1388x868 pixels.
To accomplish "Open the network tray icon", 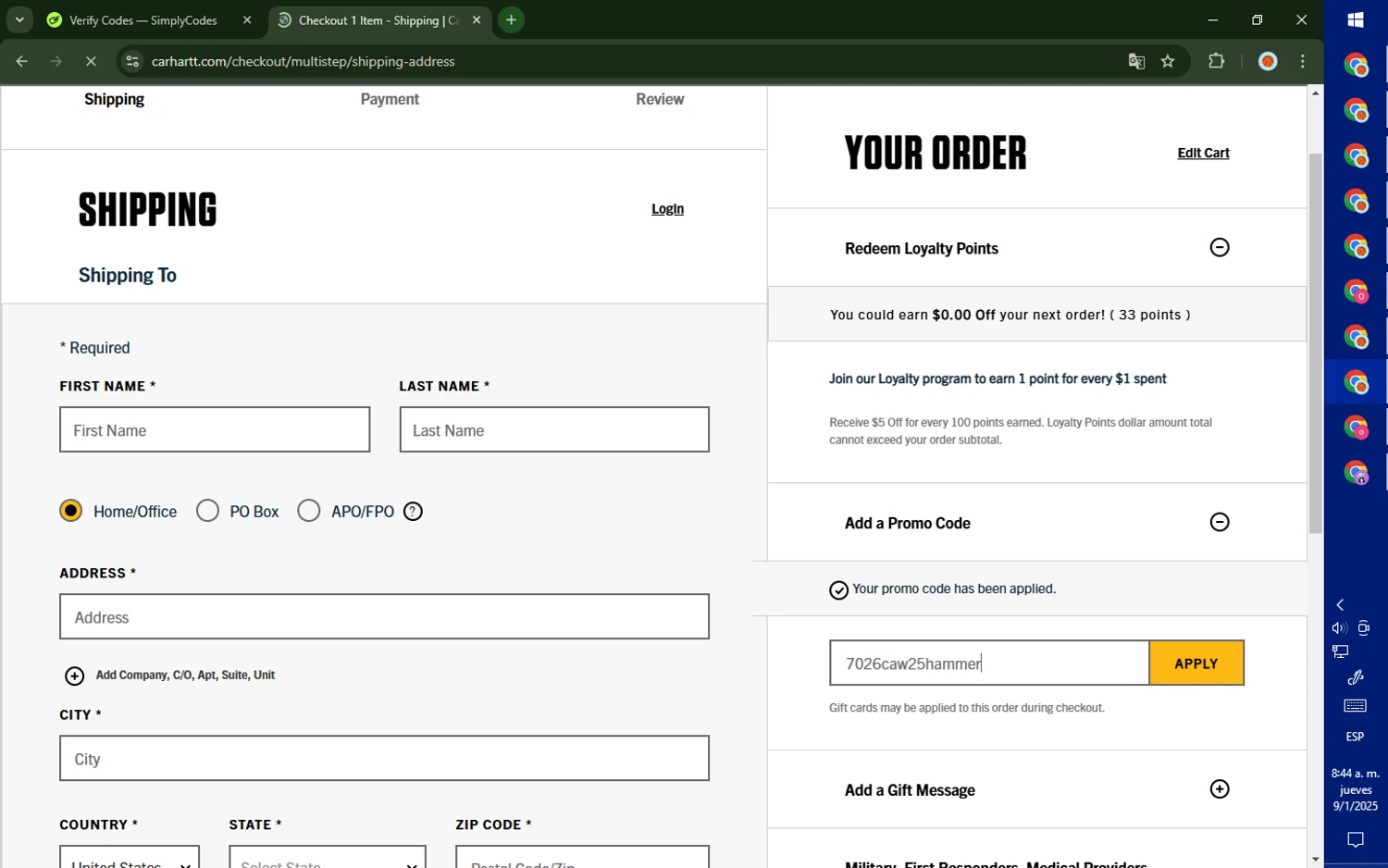I will click(x=1340, y=651).
